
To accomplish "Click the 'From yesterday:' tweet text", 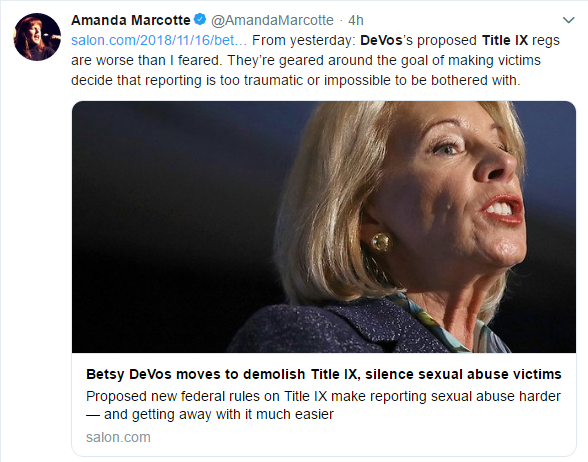I will pyautogui.click(x=304, y=40).
